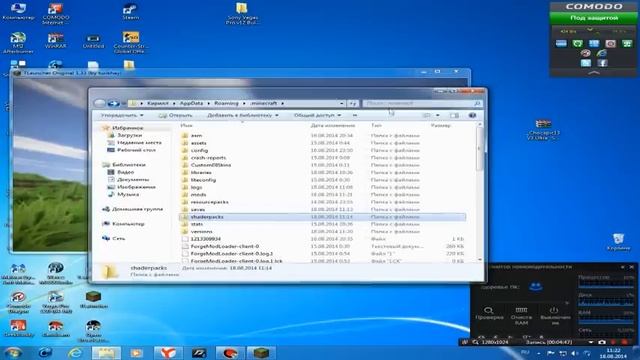Select the WinRAR desktop icon
This screenshot has height=360, width=640.
click(56, 41)
